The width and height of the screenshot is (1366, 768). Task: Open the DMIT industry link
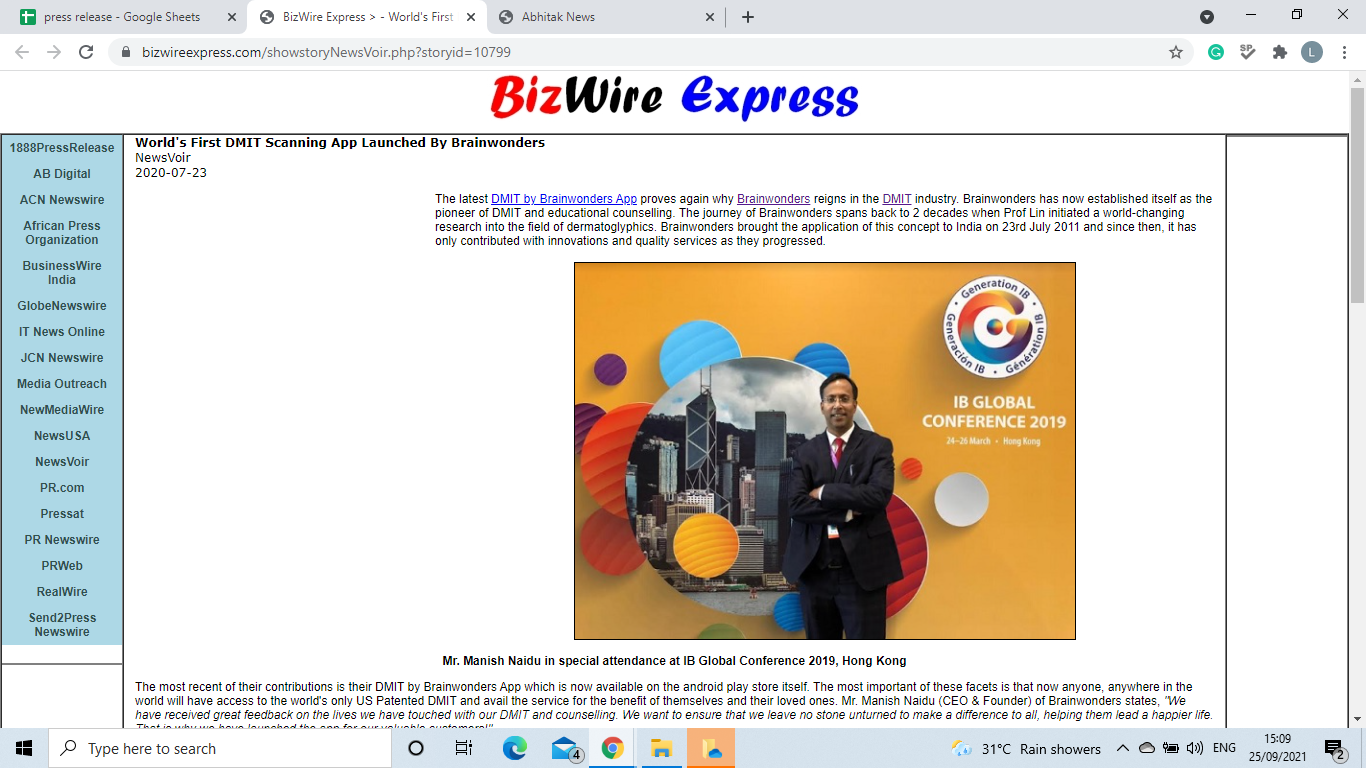(897, 199)
